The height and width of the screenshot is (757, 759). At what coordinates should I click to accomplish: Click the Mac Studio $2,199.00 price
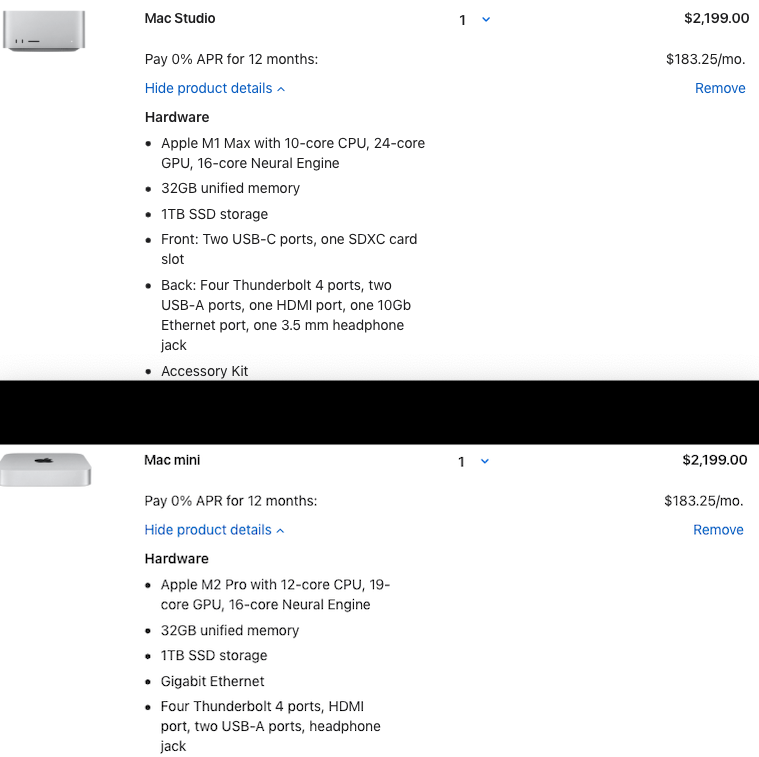[716, 18]
